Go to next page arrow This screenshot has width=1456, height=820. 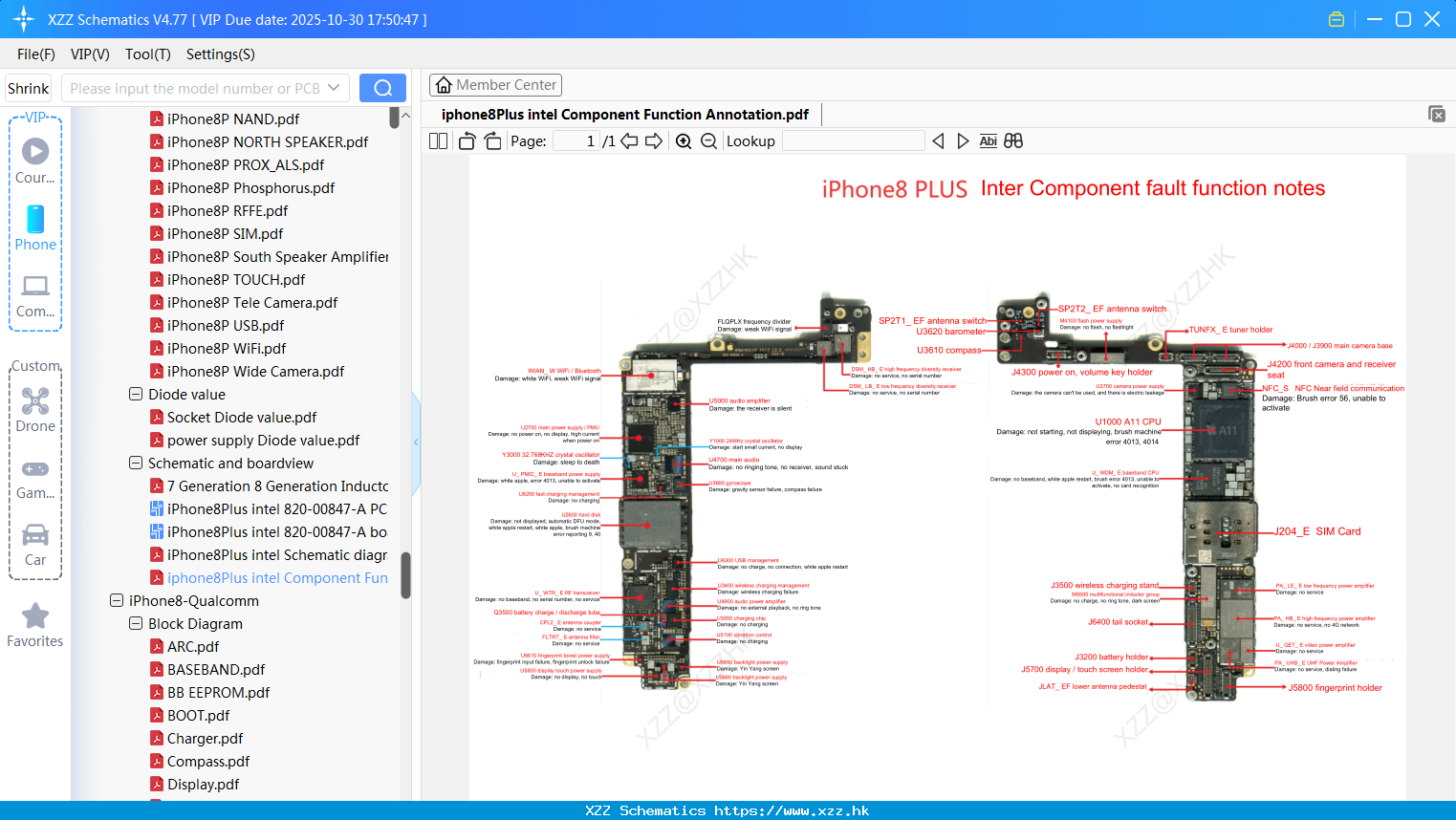(654, 141)
